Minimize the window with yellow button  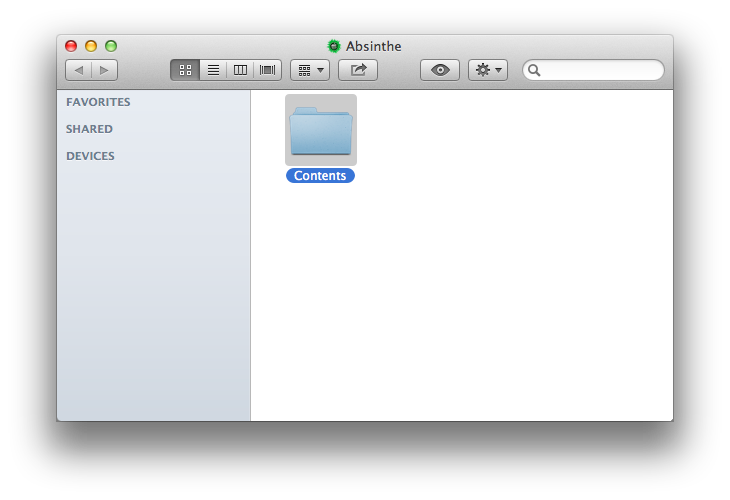tap(91, 46)
